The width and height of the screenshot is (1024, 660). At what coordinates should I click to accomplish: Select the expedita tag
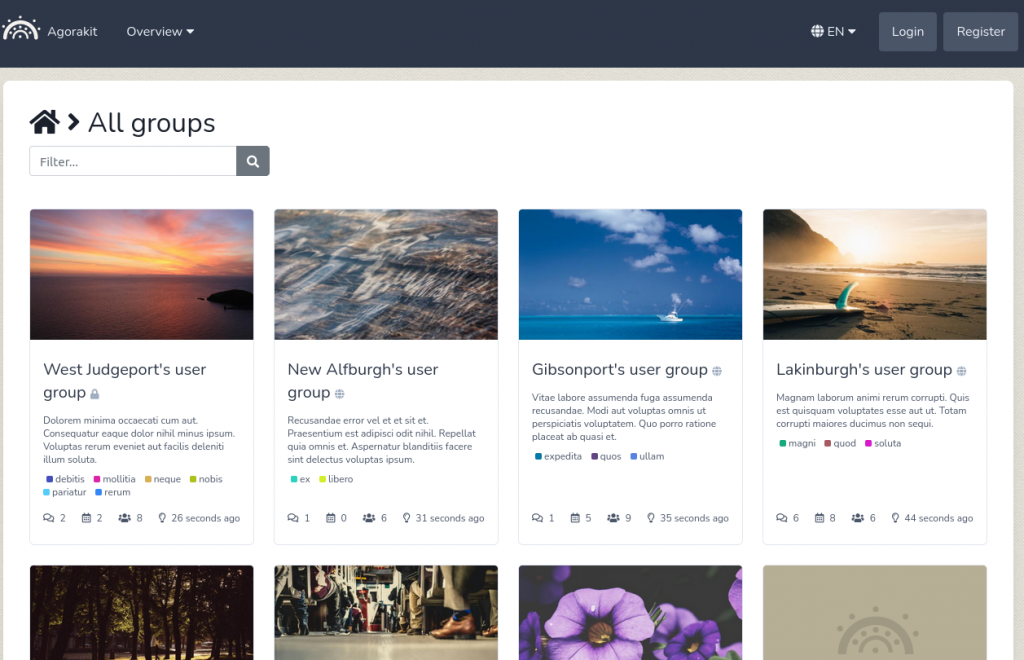558,456
